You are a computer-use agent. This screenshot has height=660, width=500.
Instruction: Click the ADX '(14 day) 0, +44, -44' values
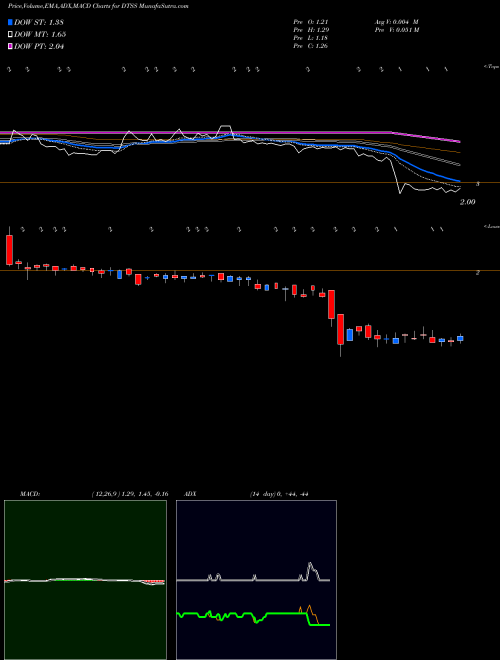pos(279,494)
